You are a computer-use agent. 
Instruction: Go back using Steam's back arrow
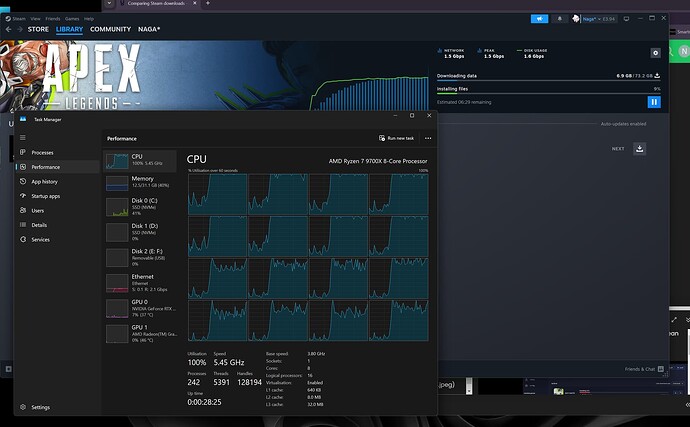point(8,29)
